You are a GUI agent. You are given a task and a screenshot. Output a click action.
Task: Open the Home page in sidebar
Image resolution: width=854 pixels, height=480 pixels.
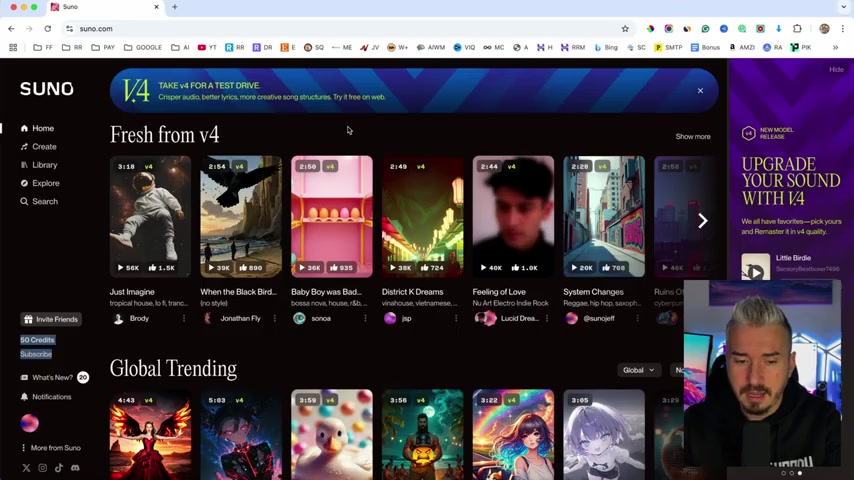pyautogui.click(x=37, y=129)
